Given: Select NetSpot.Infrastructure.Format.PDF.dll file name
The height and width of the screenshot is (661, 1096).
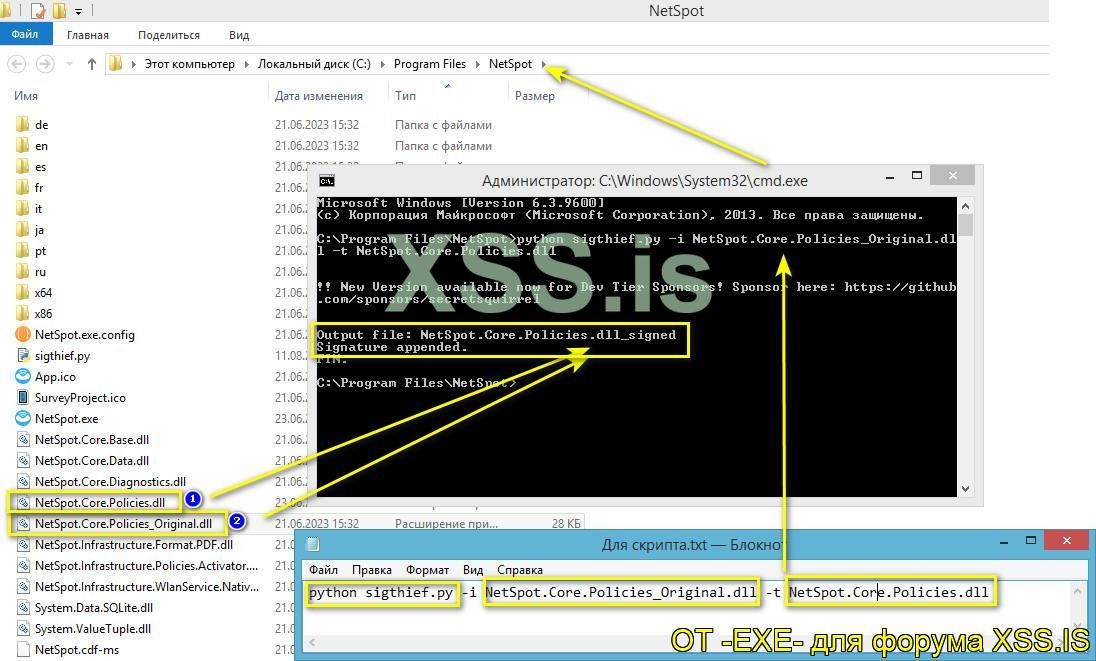Looking at the screenshot, I should (x=134, y=544).
